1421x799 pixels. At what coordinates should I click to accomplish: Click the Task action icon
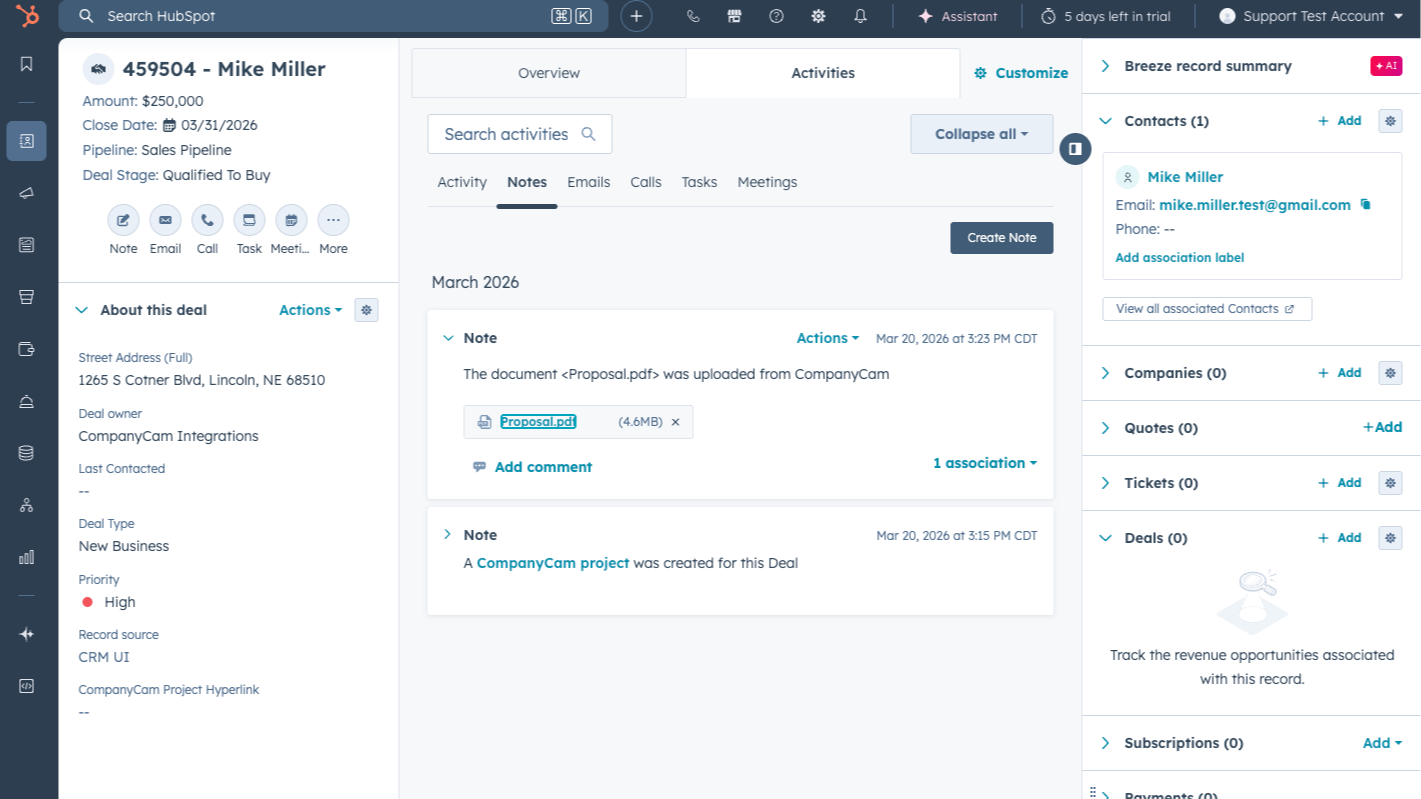249,220
